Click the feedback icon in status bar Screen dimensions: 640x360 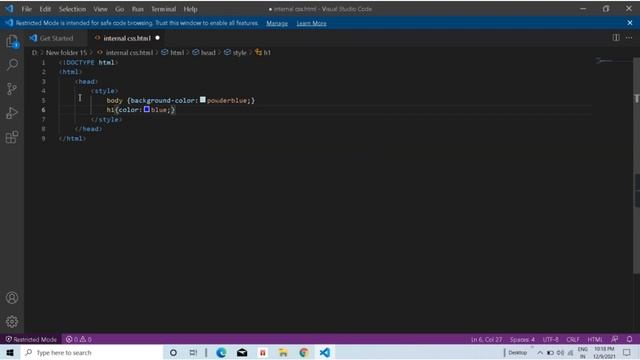pos(615,339)
